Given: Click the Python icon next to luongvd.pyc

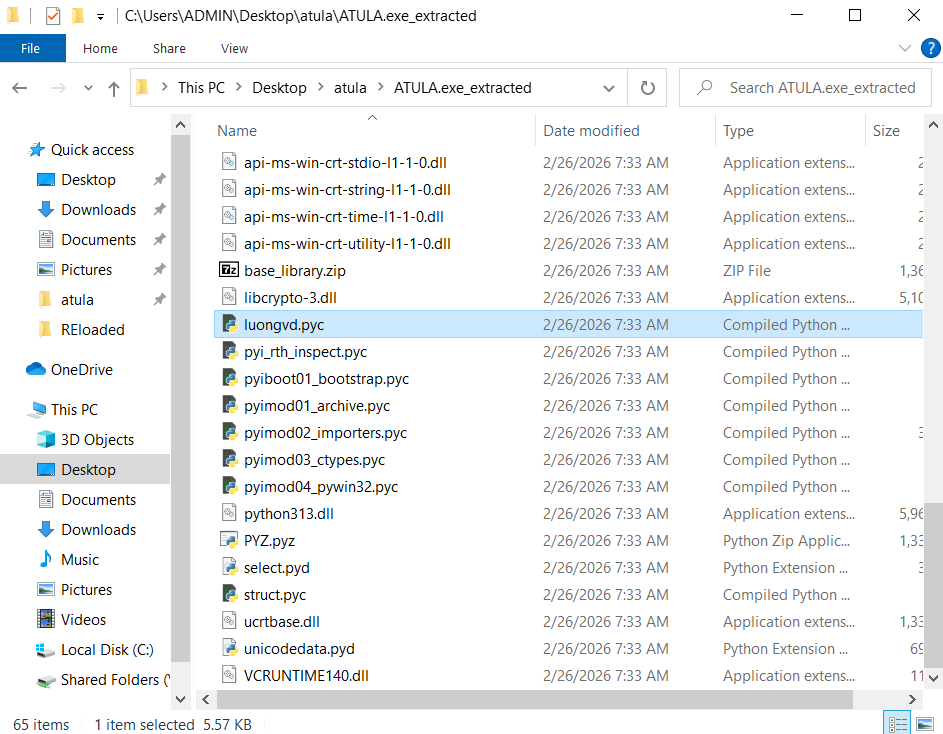Looking at the screenshot, I should (x=228, y=325).
